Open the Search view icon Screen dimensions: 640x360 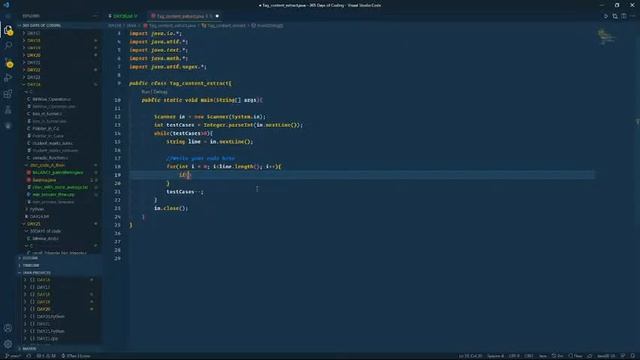8,46
